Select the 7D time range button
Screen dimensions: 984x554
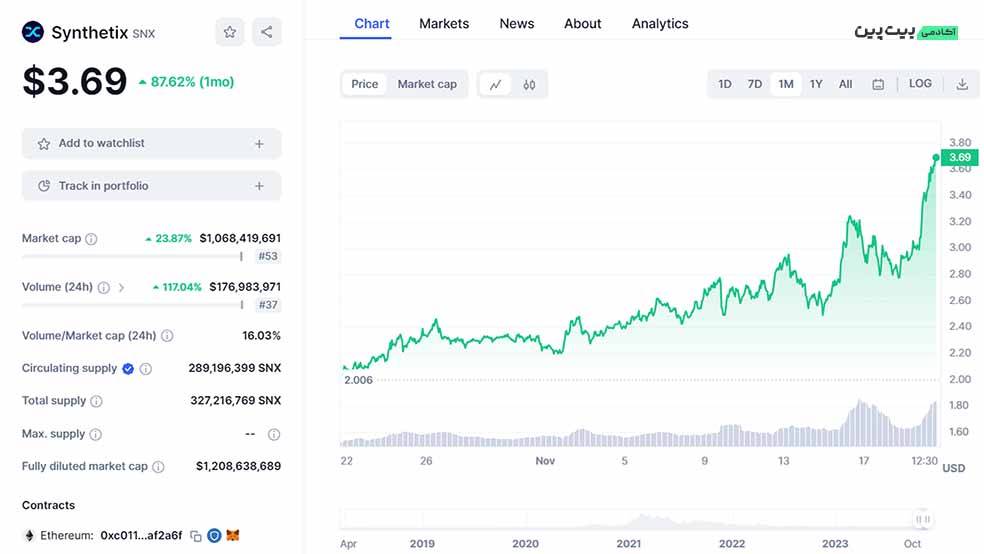pyautogui.click(x=755, y=84)
